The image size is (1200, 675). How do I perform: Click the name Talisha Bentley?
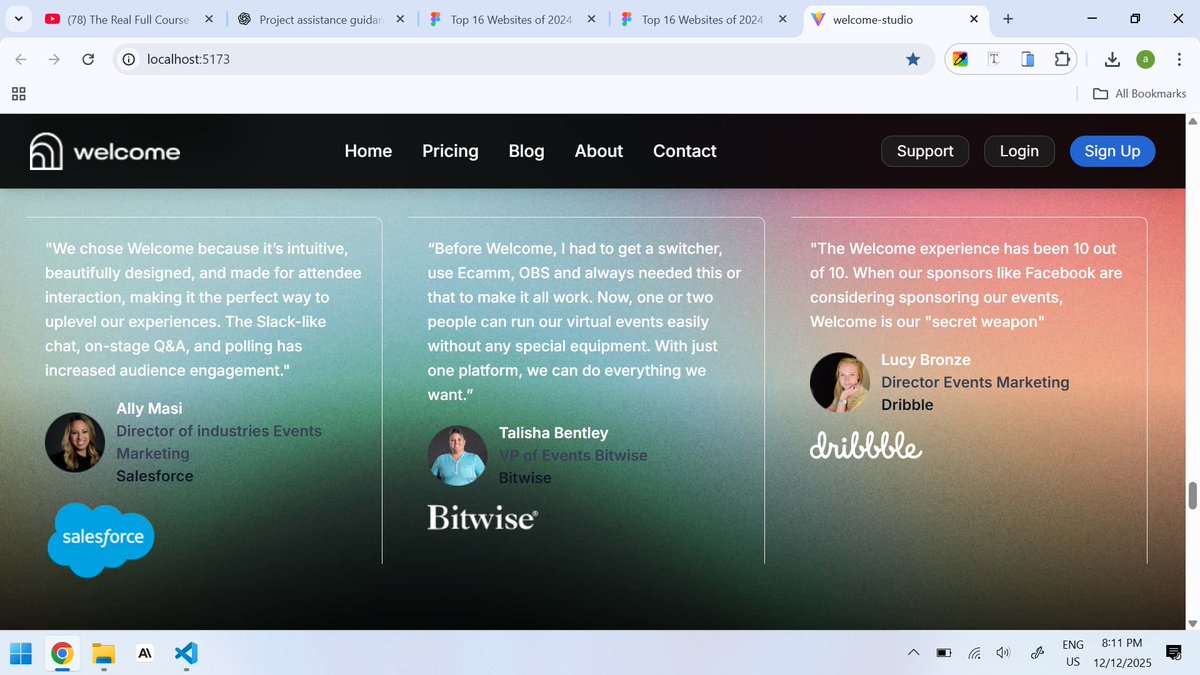tap(553, 433)
